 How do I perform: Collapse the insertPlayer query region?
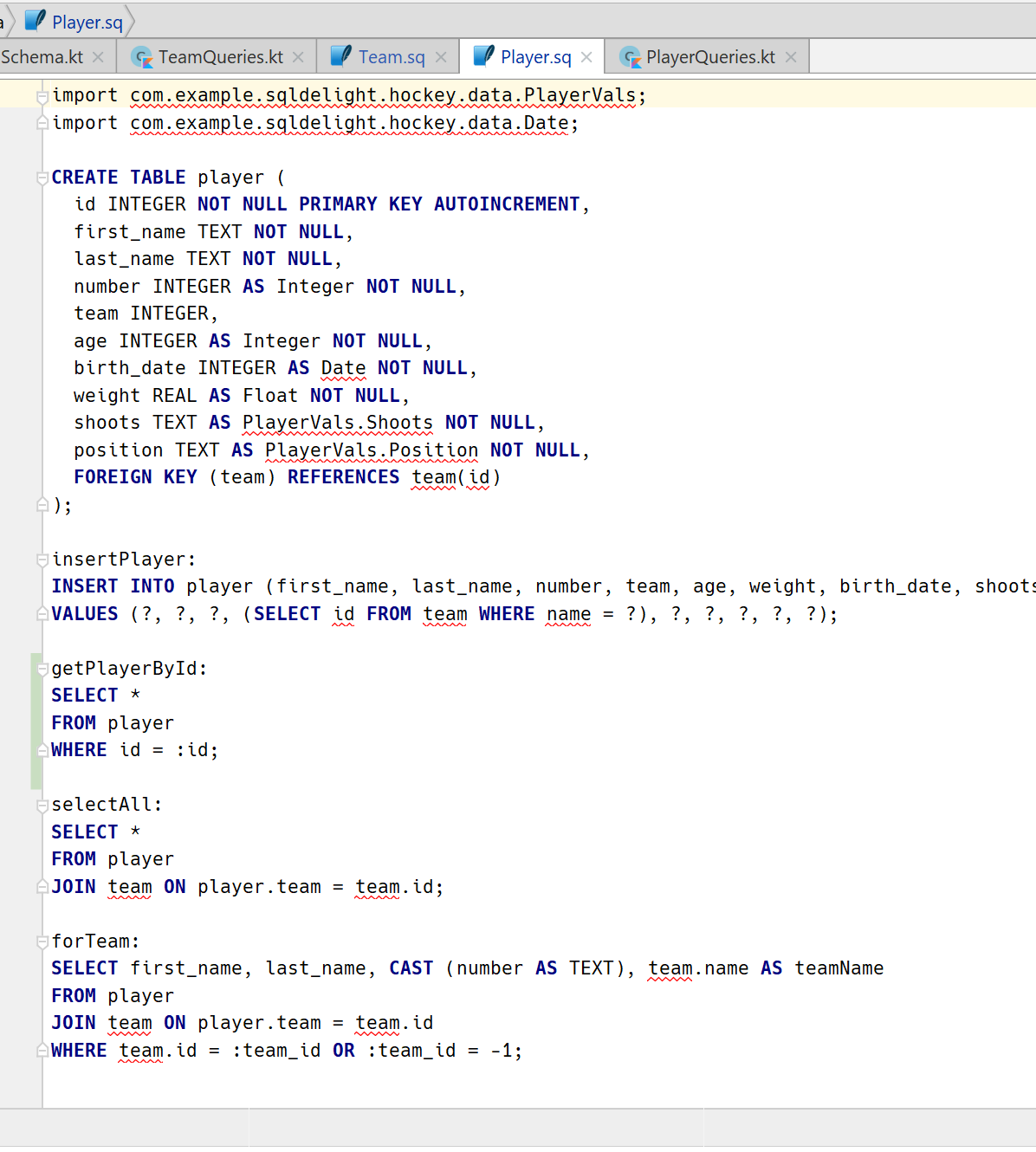point(42,559)
